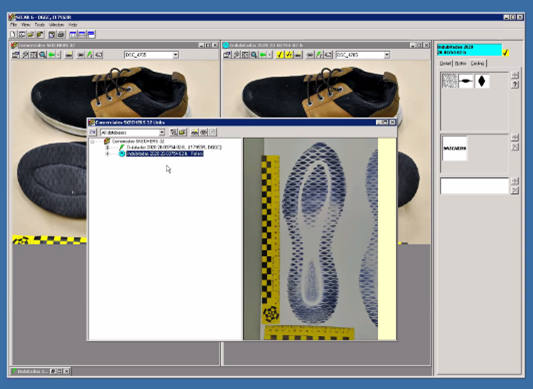Select the black diamond pattern swatch

482,81
